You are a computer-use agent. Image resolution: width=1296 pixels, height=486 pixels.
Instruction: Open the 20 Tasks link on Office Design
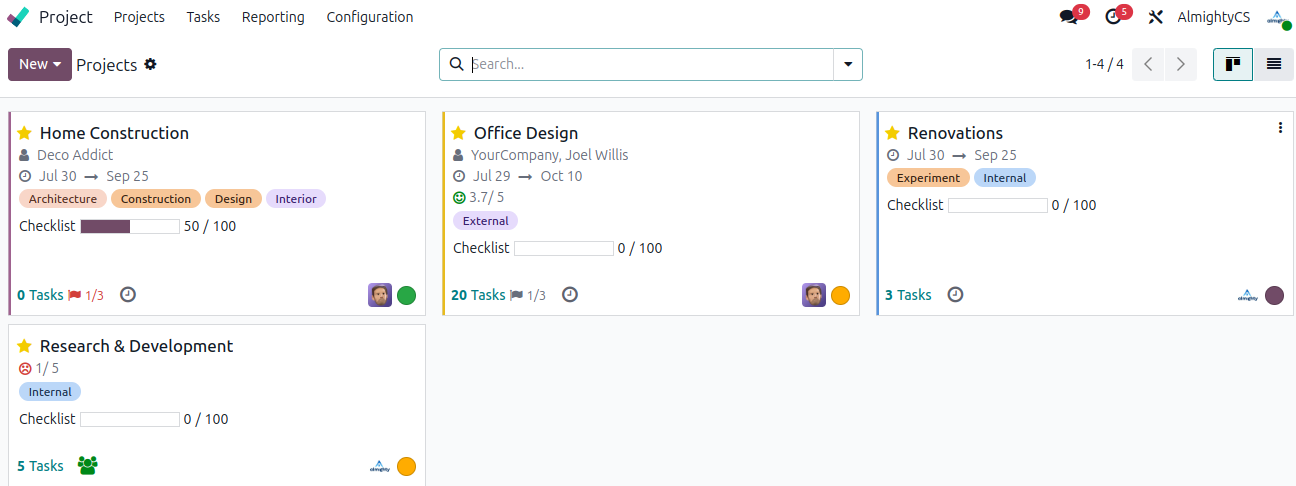tap(478, 295)
